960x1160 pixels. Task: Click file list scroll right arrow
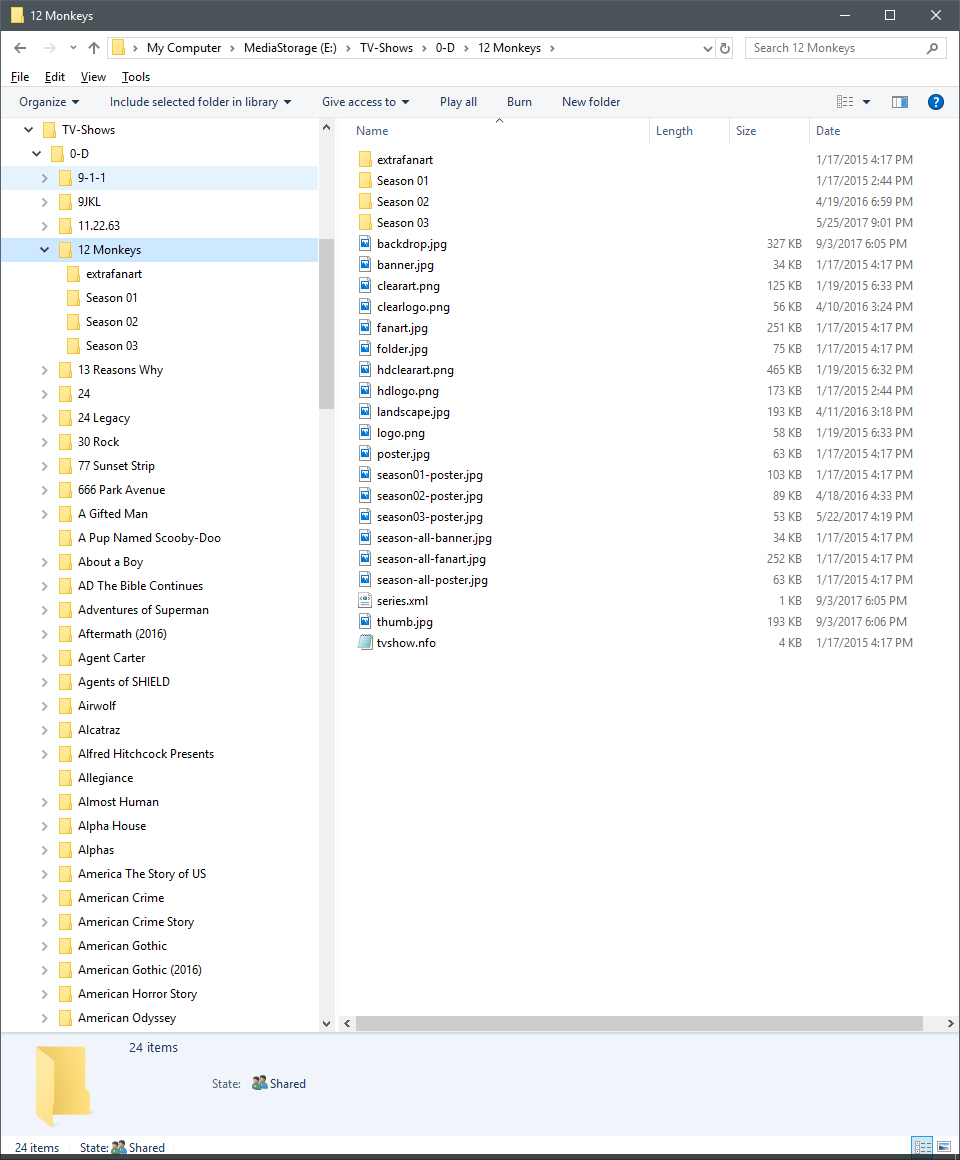point(950,1023)
